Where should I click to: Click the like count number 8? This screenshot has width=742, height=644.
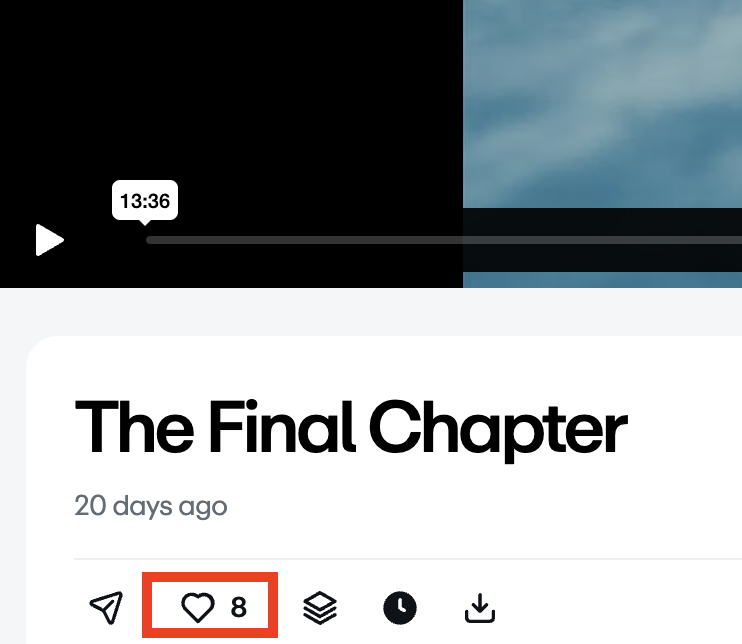(x=238, y=608)
